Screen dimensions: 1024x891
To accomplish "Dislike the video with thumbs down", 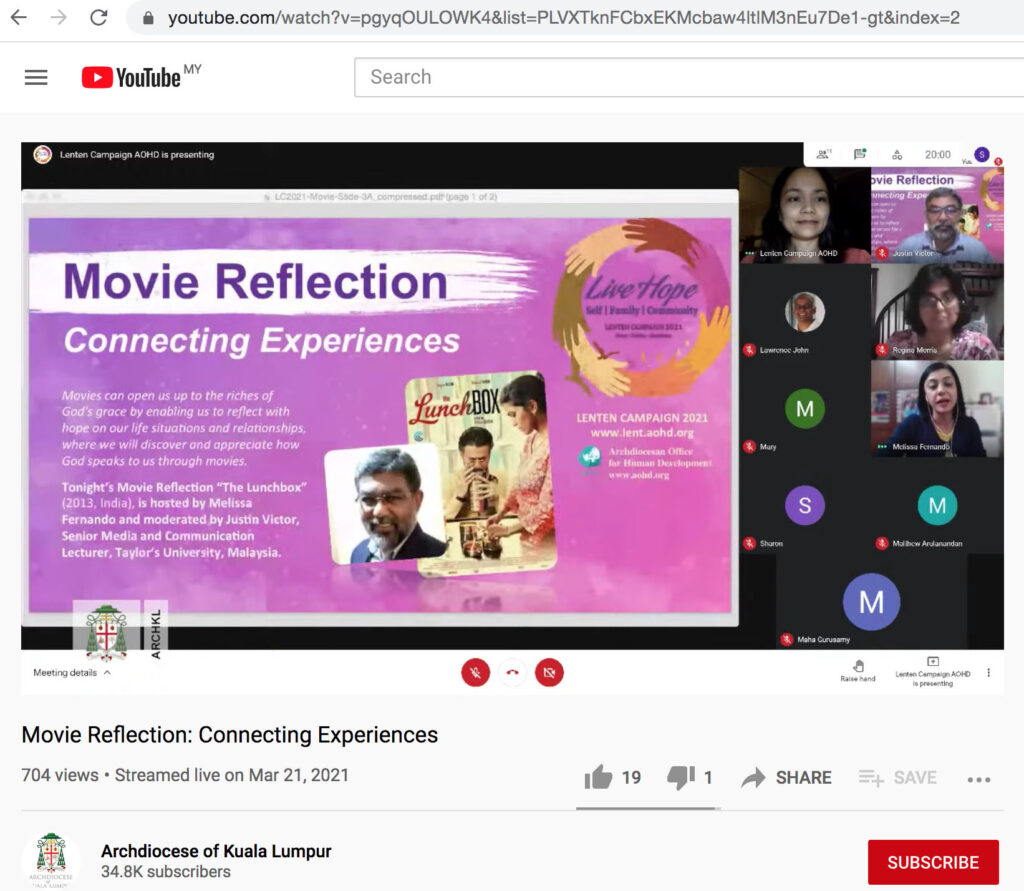I will 681,777.
